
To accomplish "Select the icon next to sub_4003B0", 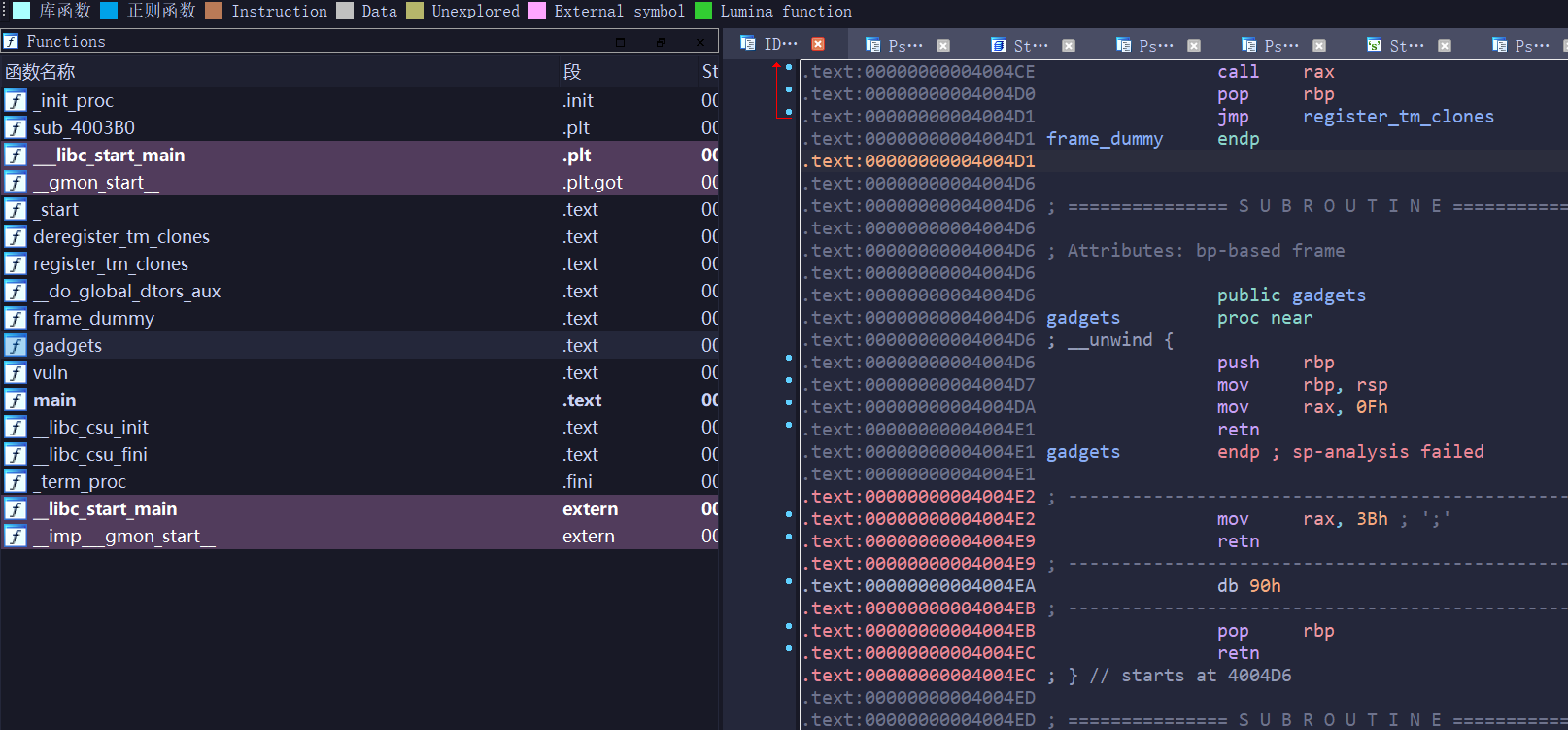I will click(16, 127).
